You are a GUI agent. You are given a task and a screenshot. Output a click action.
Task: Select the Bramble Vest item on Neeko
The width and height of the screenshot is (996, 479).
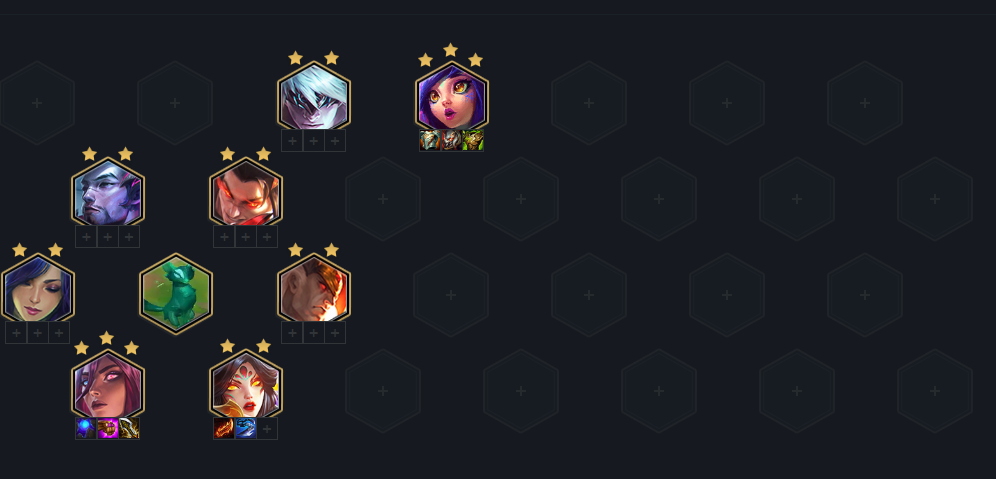430,140
